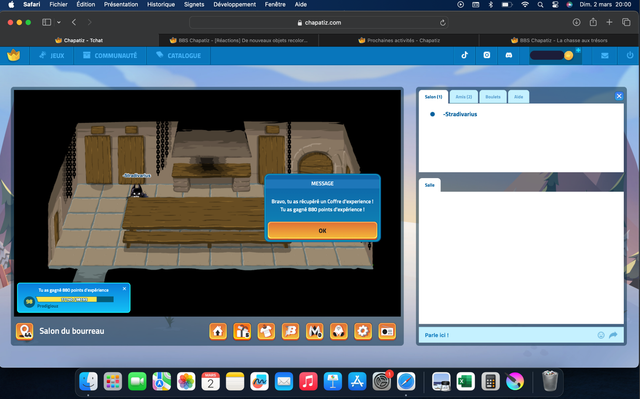Reload the page in Safari
Image resolution: width=640 pixels, height=399 pixels.
click(x=442, y=23)
